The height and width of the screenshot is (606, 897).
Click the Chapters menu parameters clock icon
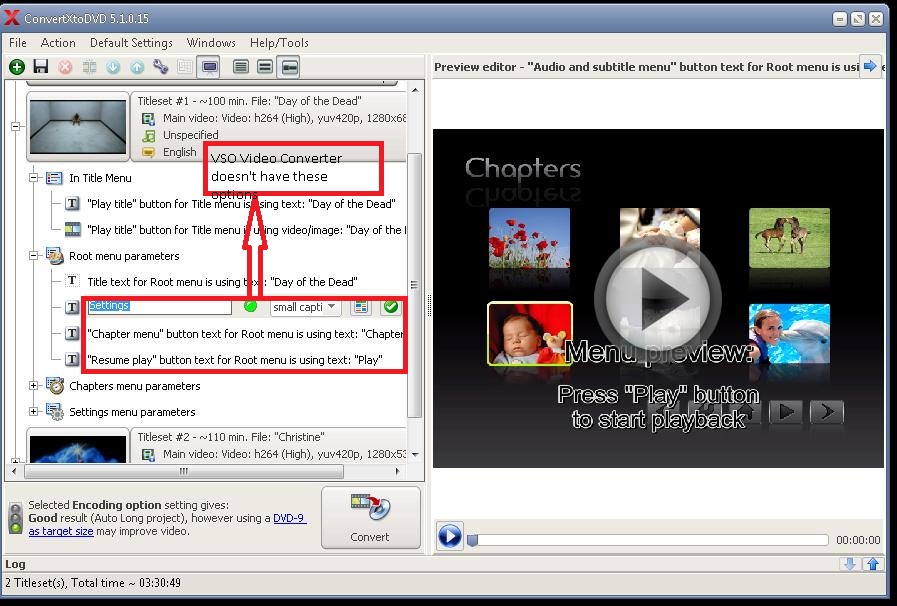point(55,386)
